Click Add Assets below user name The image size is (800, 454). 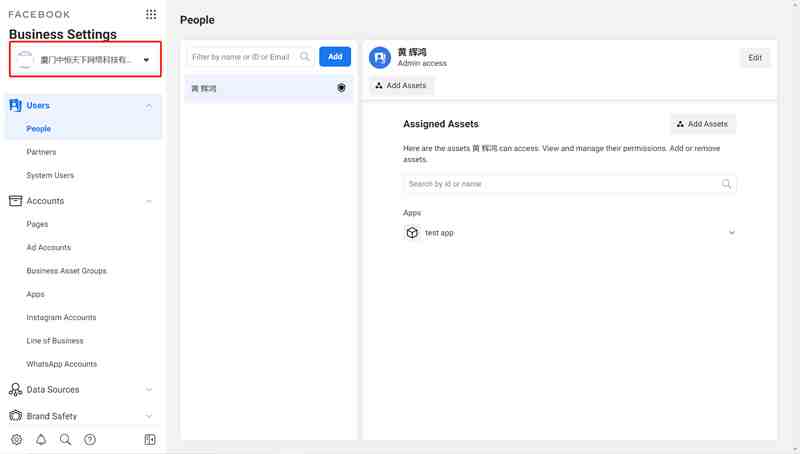coord(401,85)
